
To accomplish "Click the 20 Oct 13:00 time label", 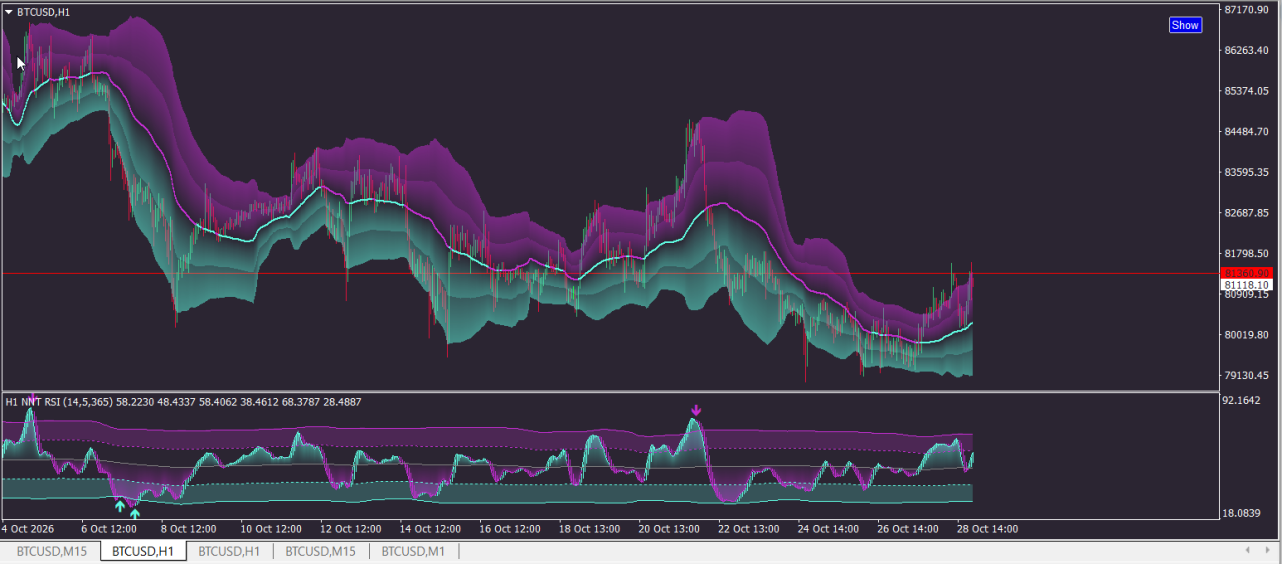I will 670,528.
